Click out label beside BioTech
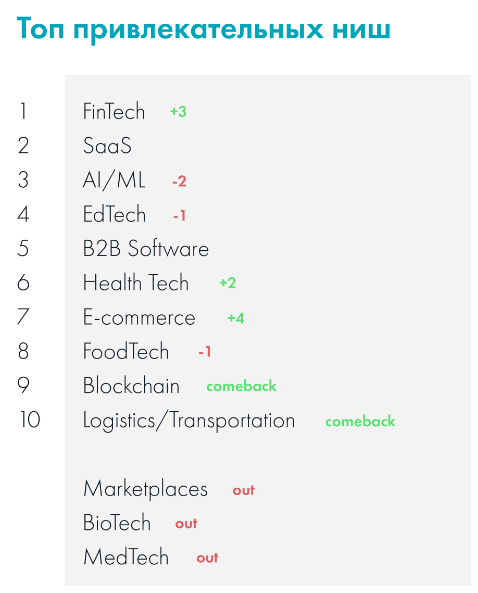478x593 pixels. (186, 524)
